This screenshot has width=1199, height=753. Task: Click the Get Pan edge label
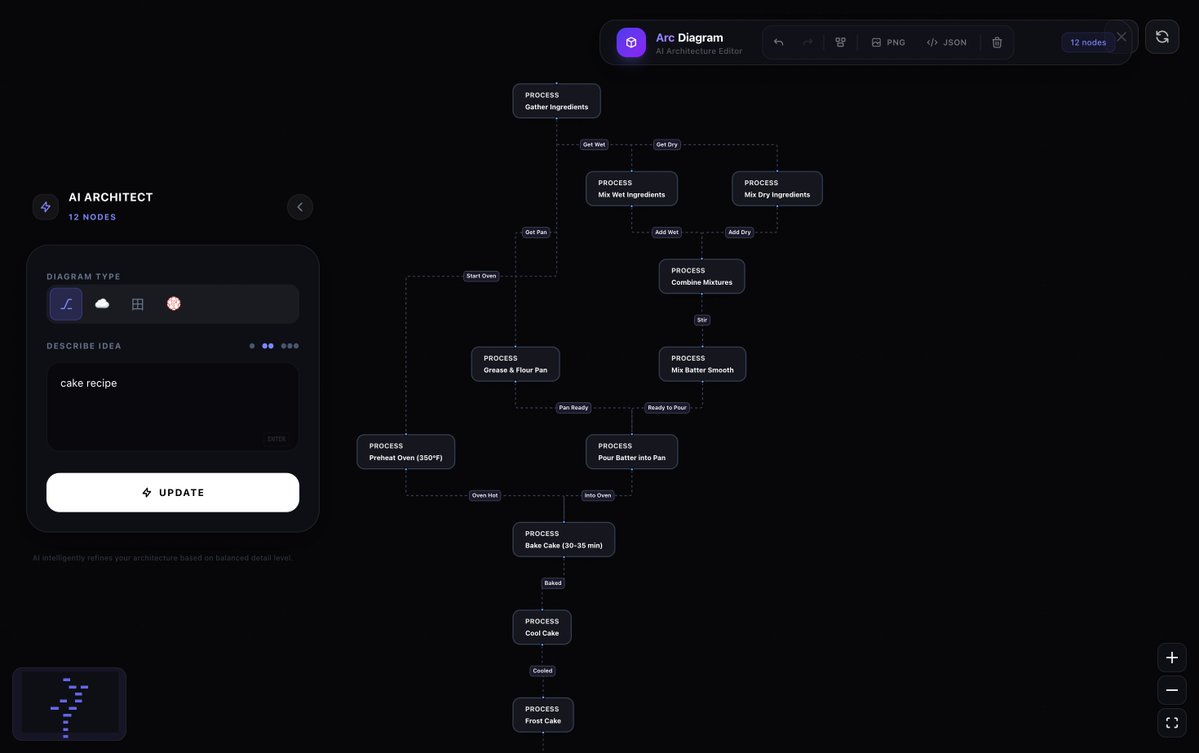click(536, 232)
